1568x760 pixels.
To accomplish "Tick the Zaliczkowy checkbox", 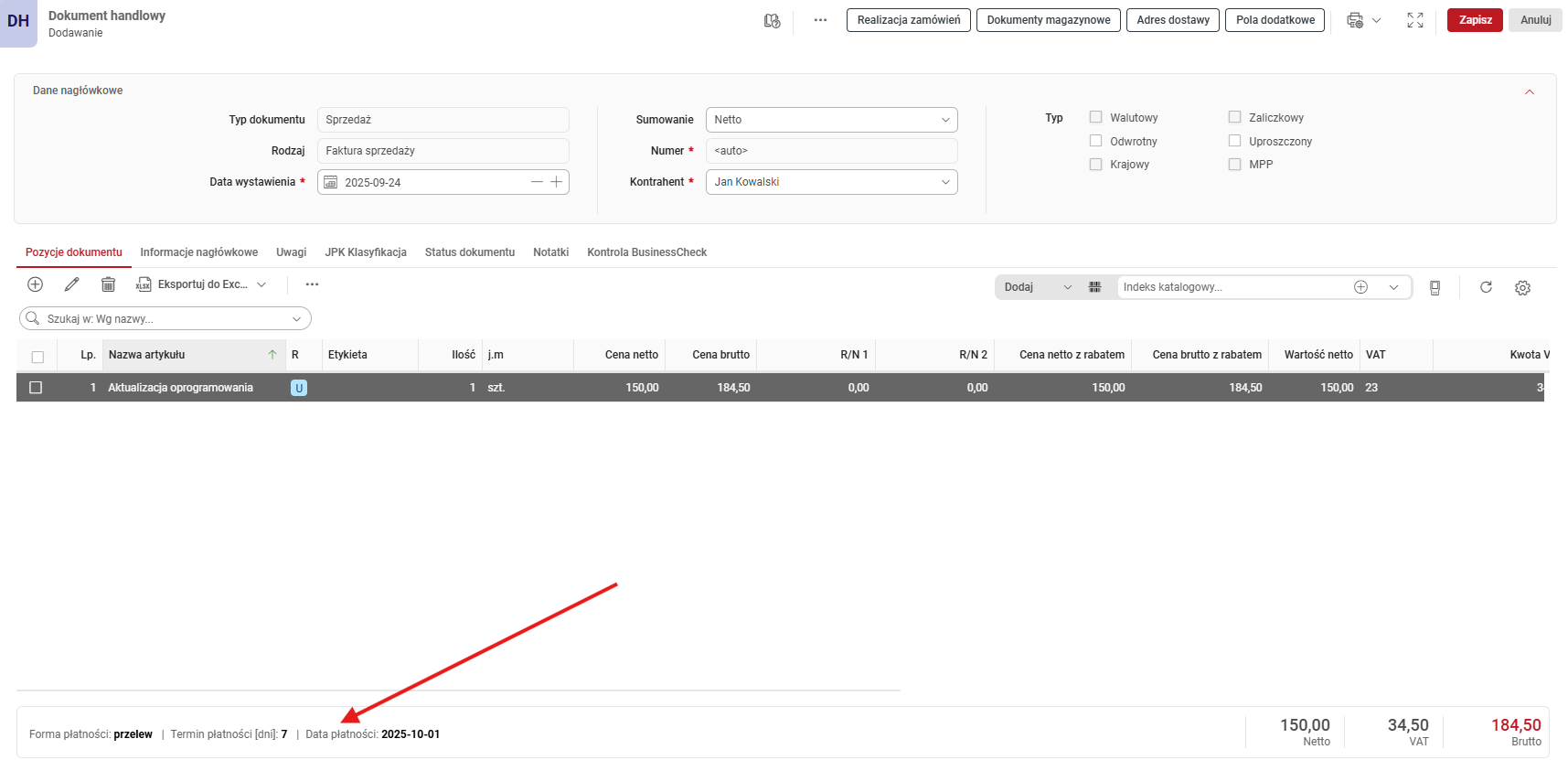I will (x=1234, y=117).
